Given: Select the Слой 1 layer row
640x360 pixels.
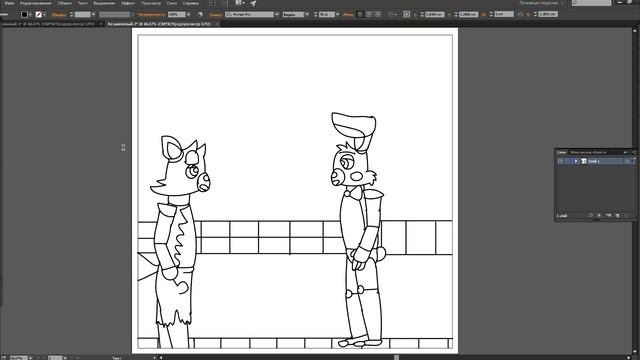Looking at the screenshot, I should tap(596, 161).
